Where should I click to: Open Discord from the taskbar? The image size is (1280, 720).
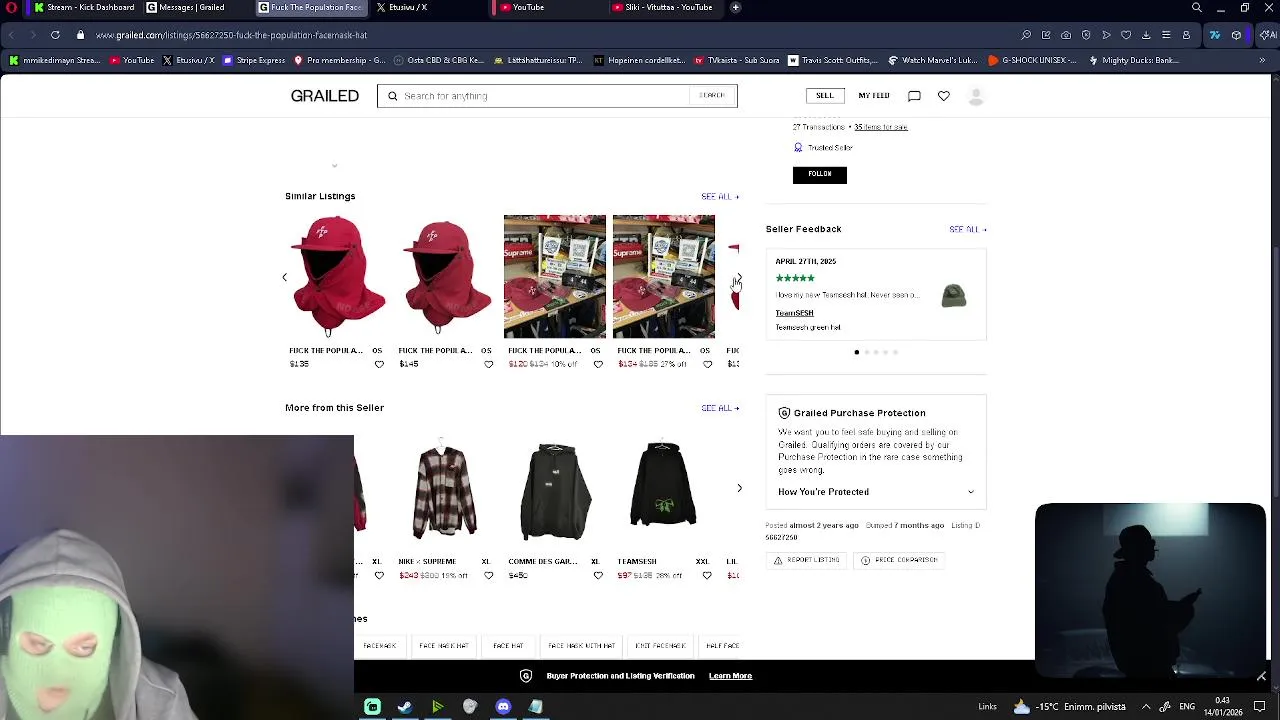(x=503, y=707)
